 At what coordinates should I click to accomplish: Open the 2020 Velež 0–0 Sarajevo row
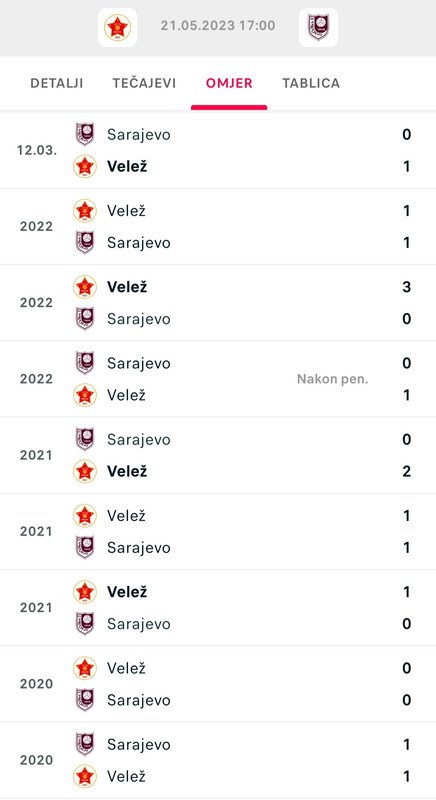[218, 684]
